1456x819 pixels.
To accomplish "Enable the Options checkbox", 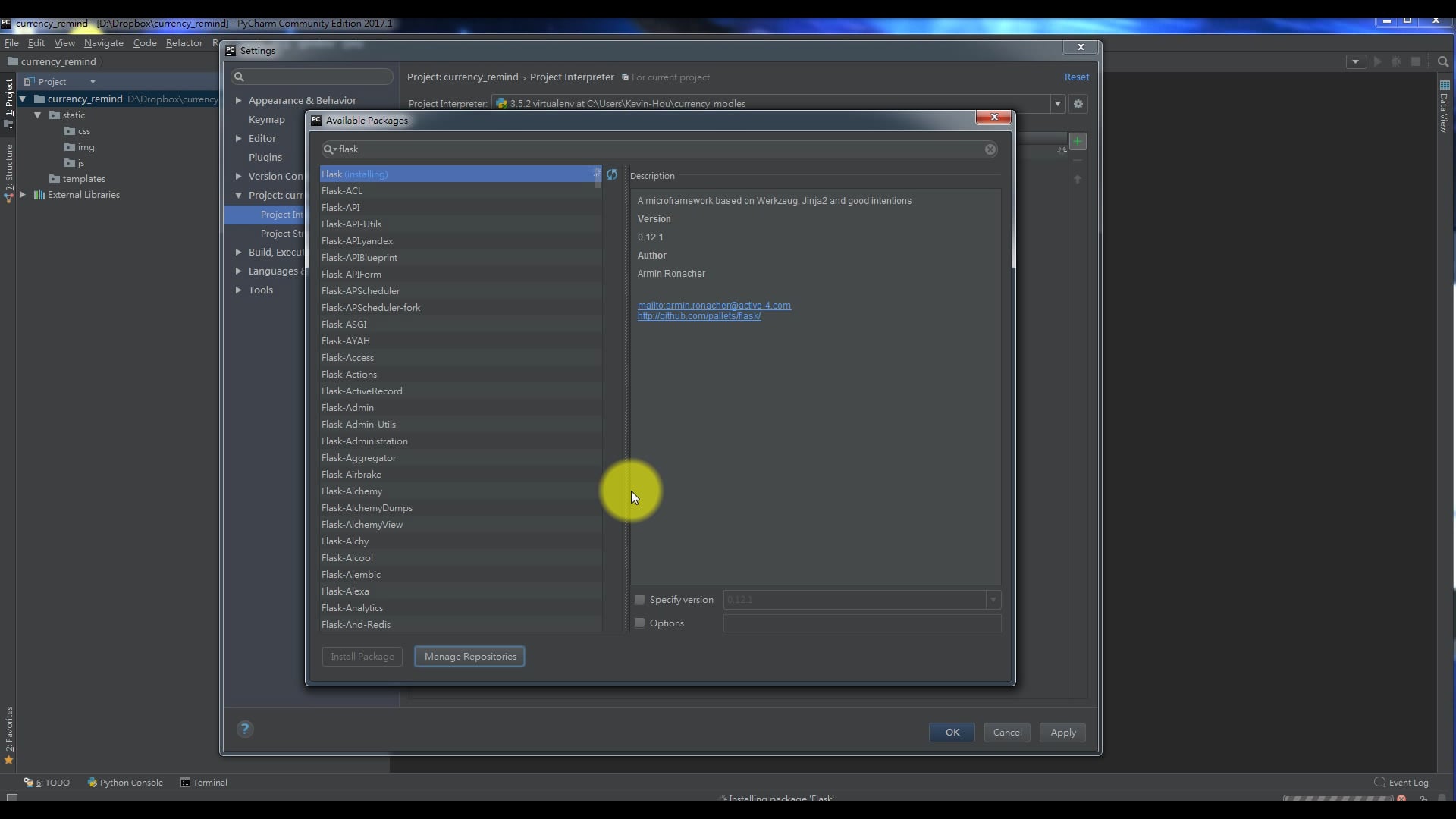I will [x=639, y=623].
